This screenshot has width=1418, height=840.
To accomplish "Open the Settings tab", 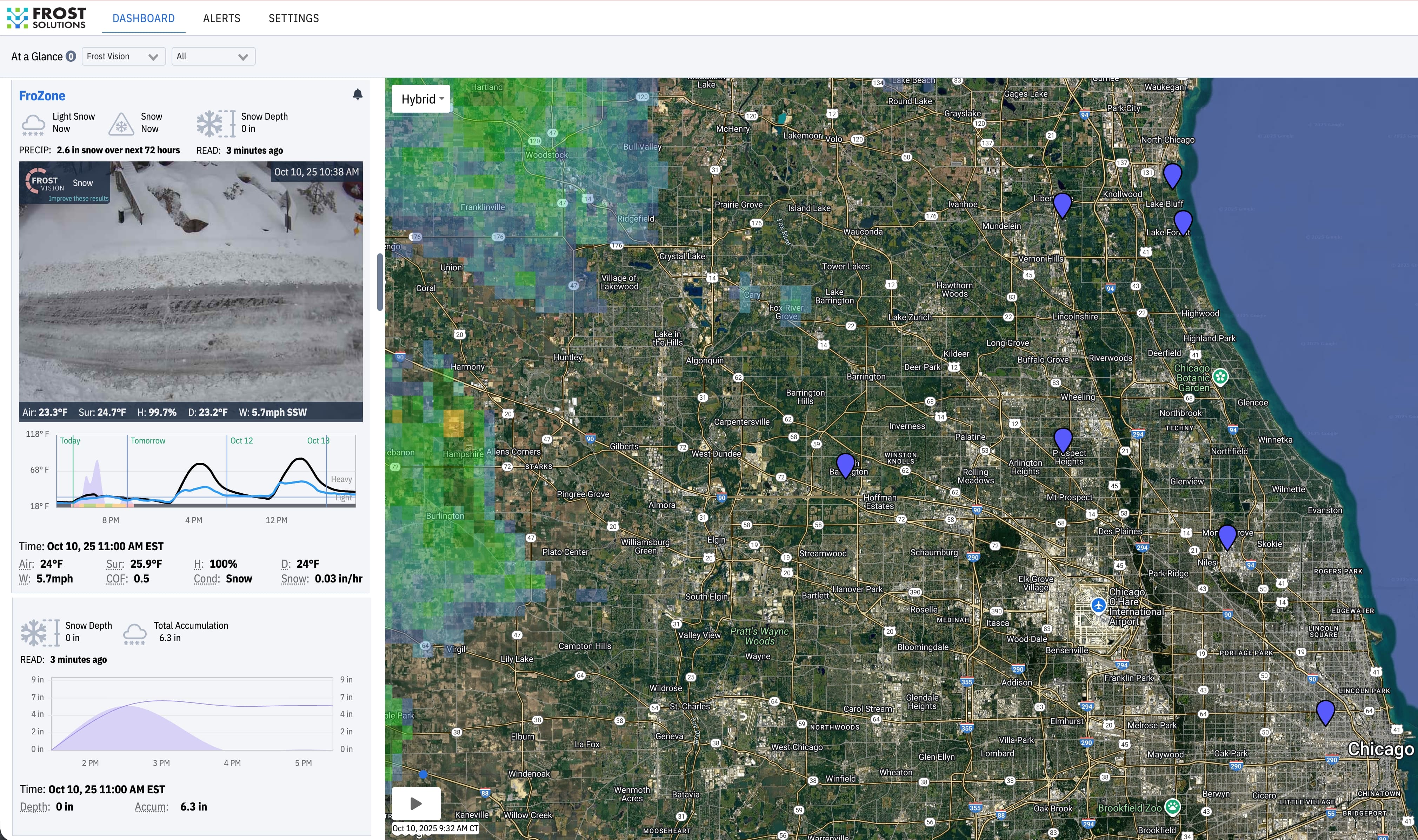I will [293, 18].
